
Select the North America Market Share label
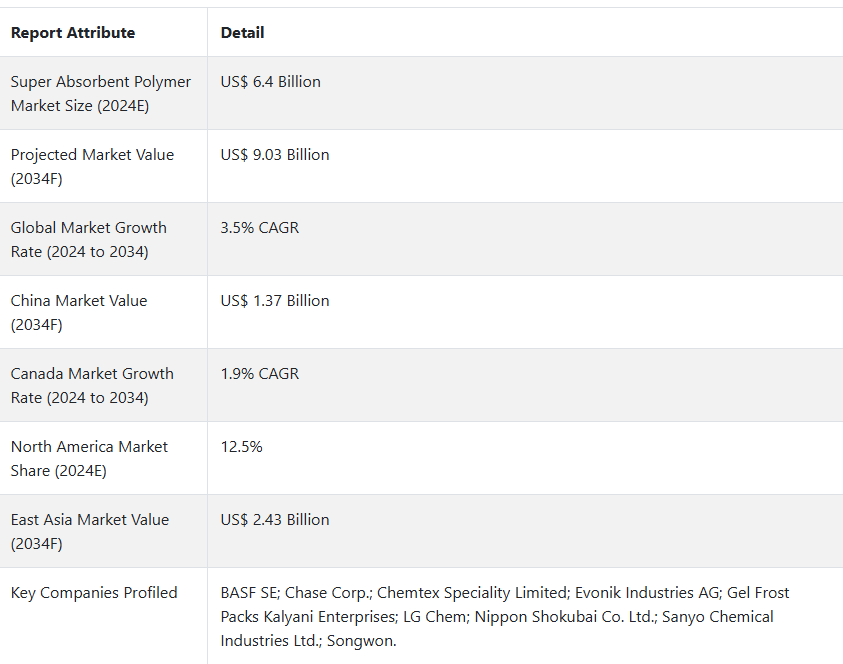click(x=89, y=458)
